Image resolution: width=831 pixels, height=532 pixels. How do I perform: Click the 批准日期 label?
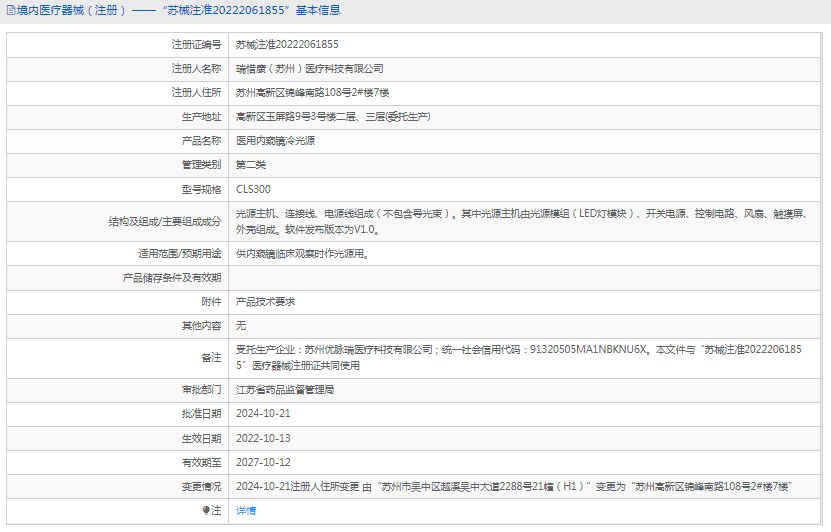pyautogui.click(x=201, y=413)
